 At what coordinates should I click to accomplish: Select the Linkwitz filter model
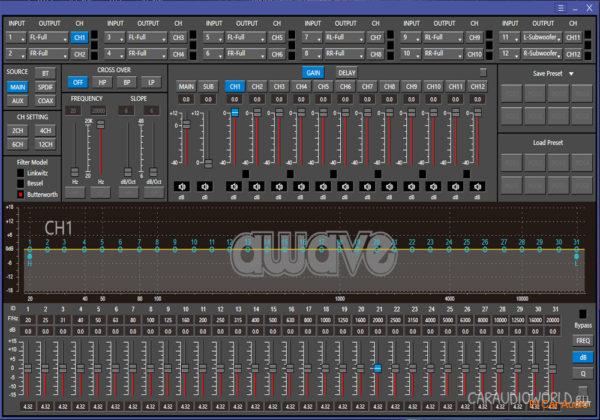(21, 173)
